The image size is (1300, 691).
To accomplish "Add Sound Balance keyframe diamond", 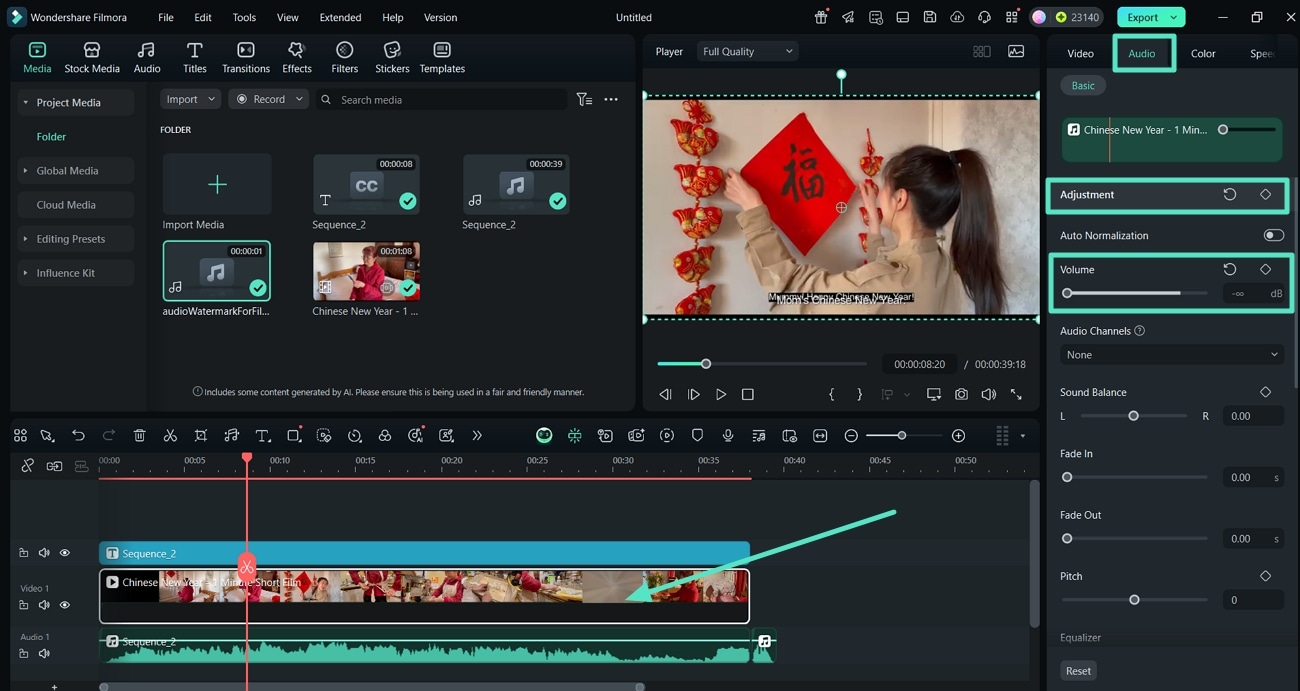I will [1265, 392].
